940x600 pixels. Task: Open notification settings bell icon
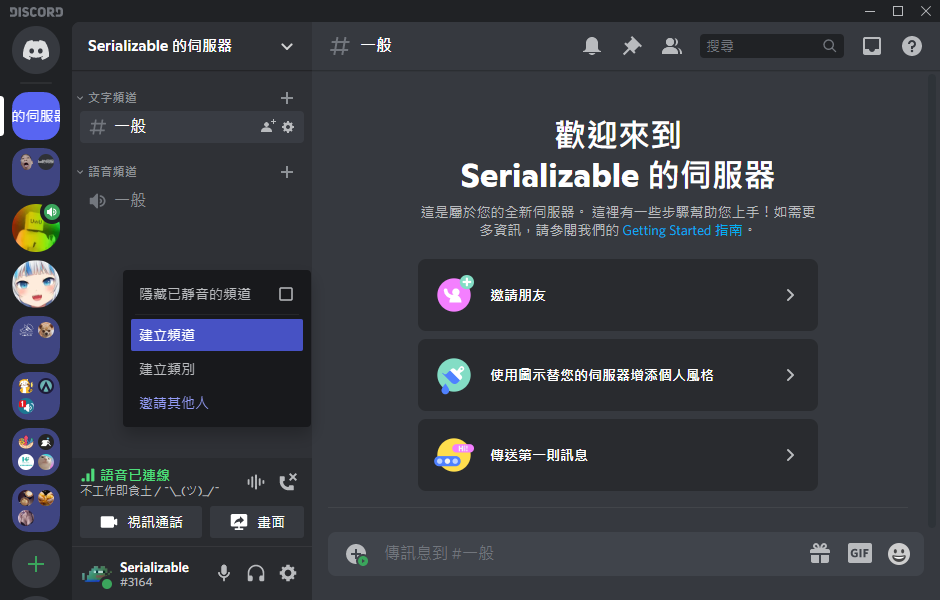coord(592,46)
